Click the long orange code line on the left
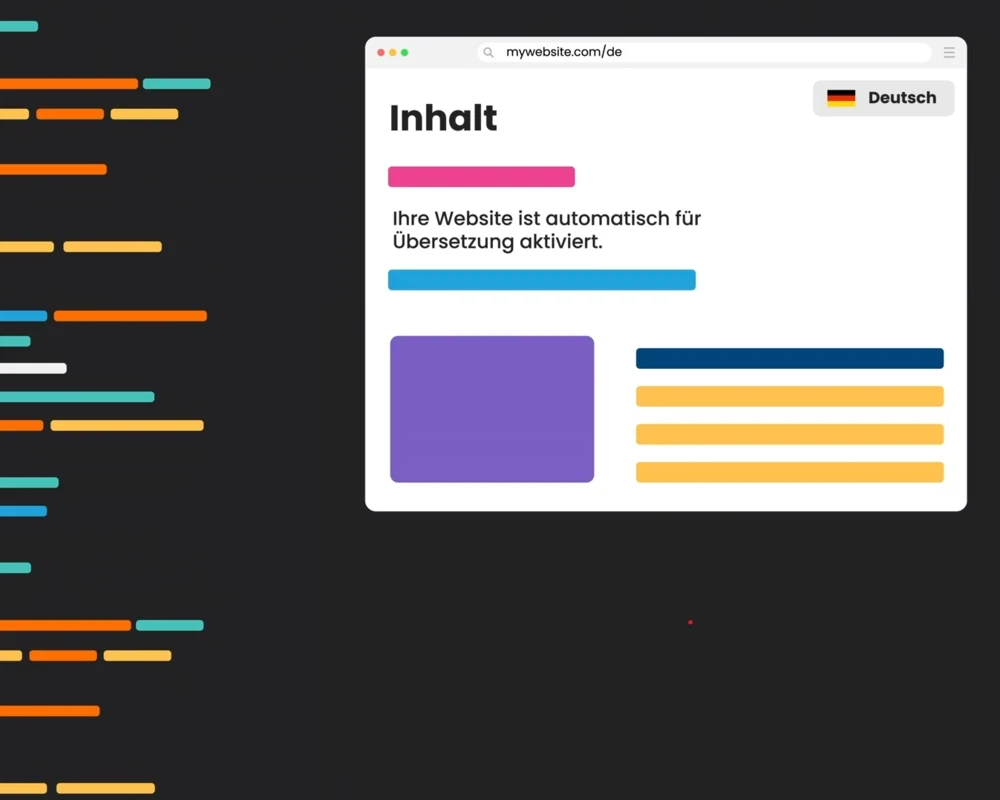 pyautogui.click(x=130, y=315)
